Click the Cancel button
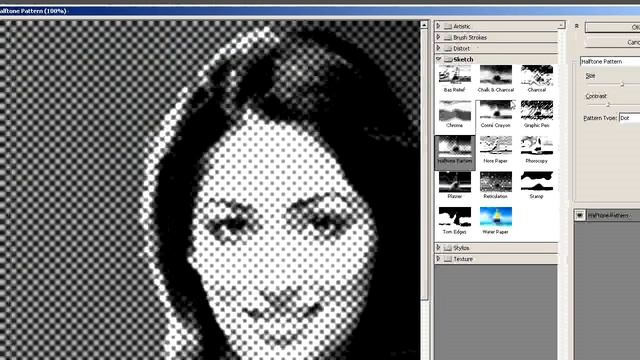 click(x=612, y=42)
